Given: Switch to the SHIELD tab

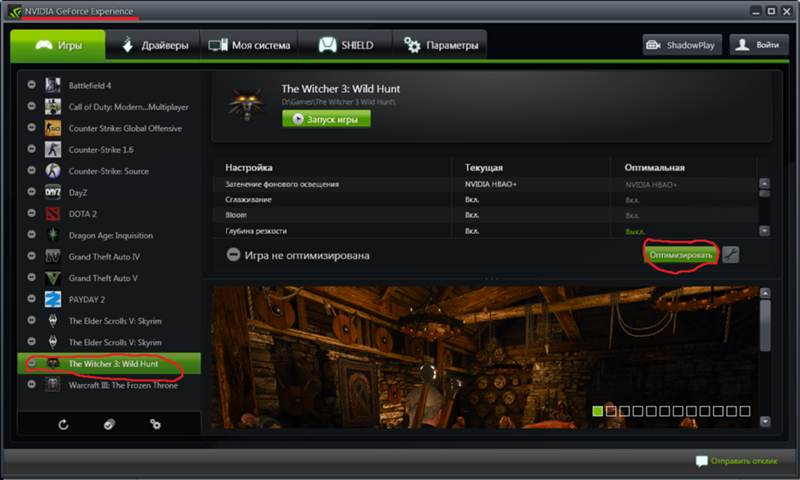Looking at the screenshot, I should pos(345,45).
